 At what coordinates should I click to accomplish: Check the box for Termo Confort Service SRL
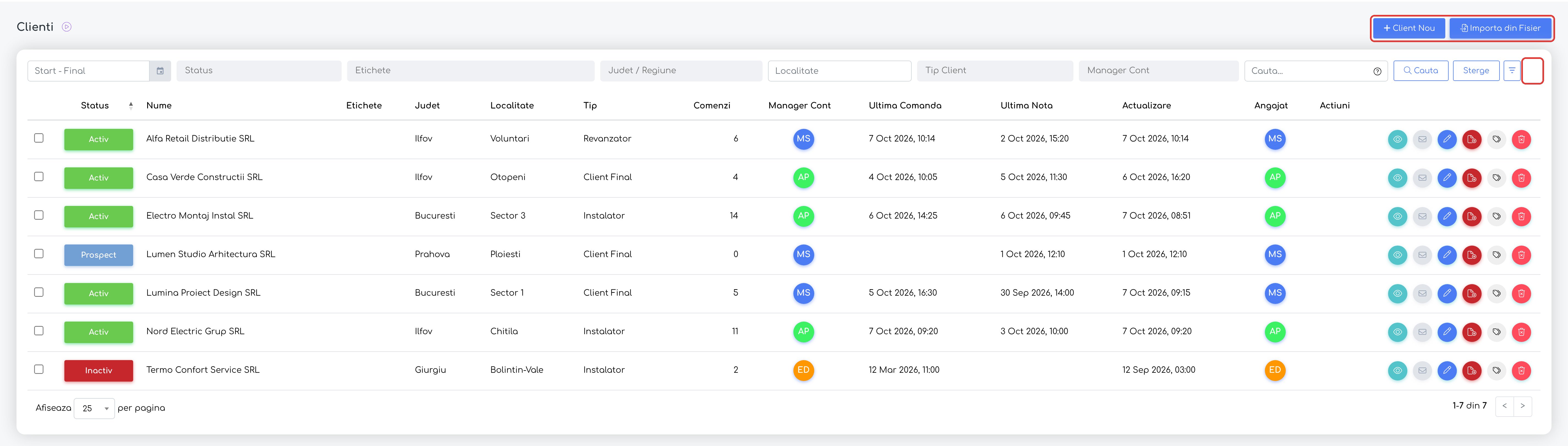[39, 369]
